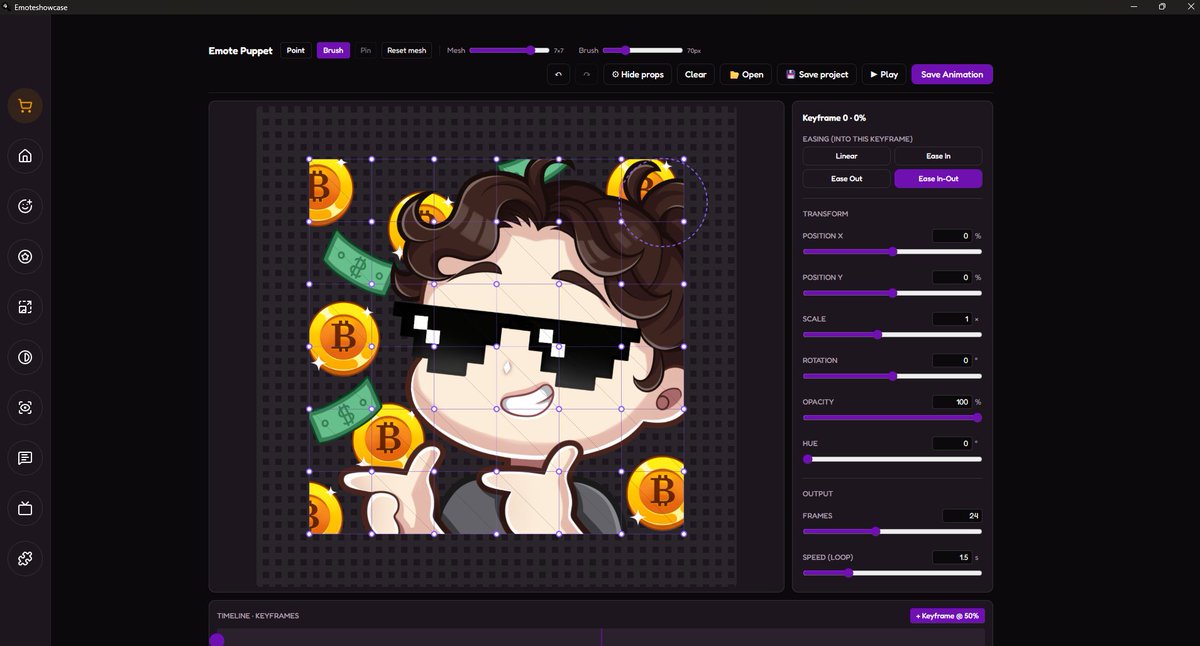Focus the Opacity value field

952,402
